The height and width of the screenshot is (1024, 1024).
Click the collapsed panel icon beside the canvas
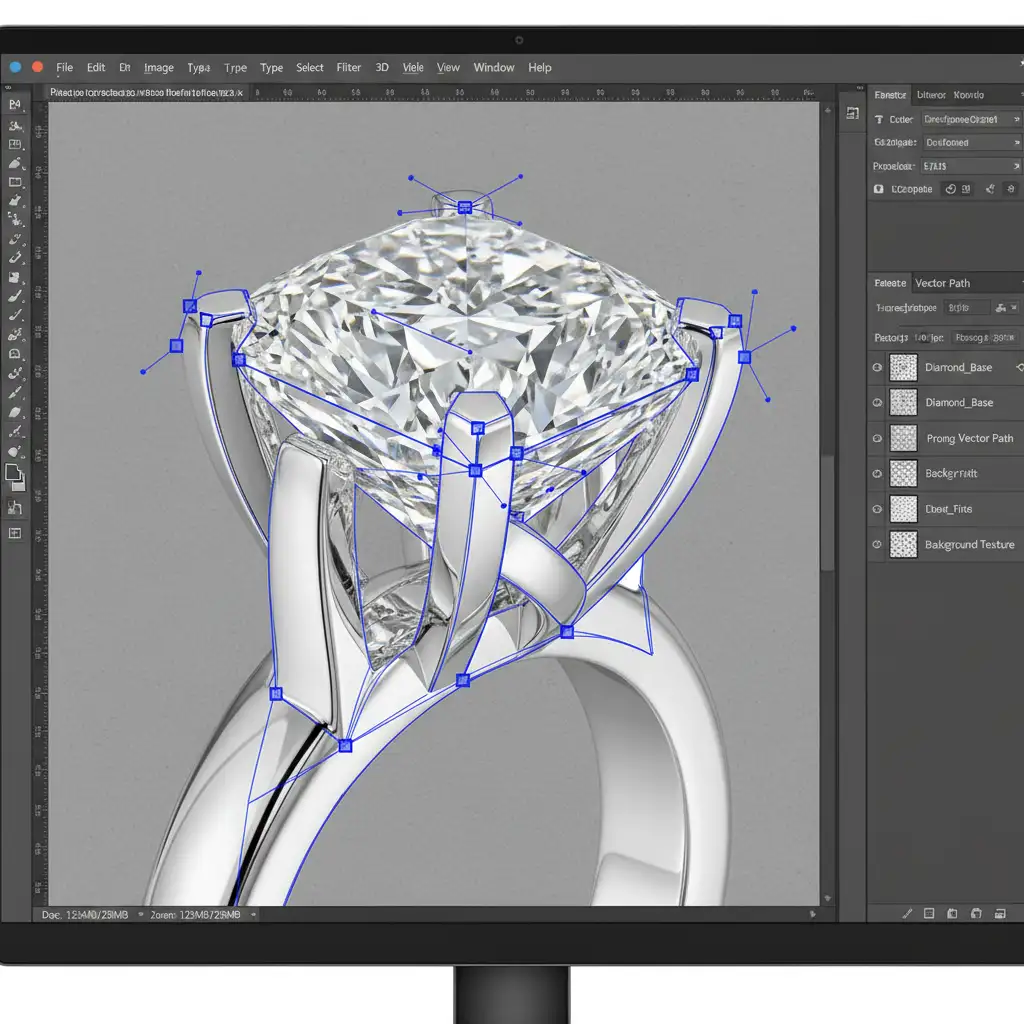(853, 113)
